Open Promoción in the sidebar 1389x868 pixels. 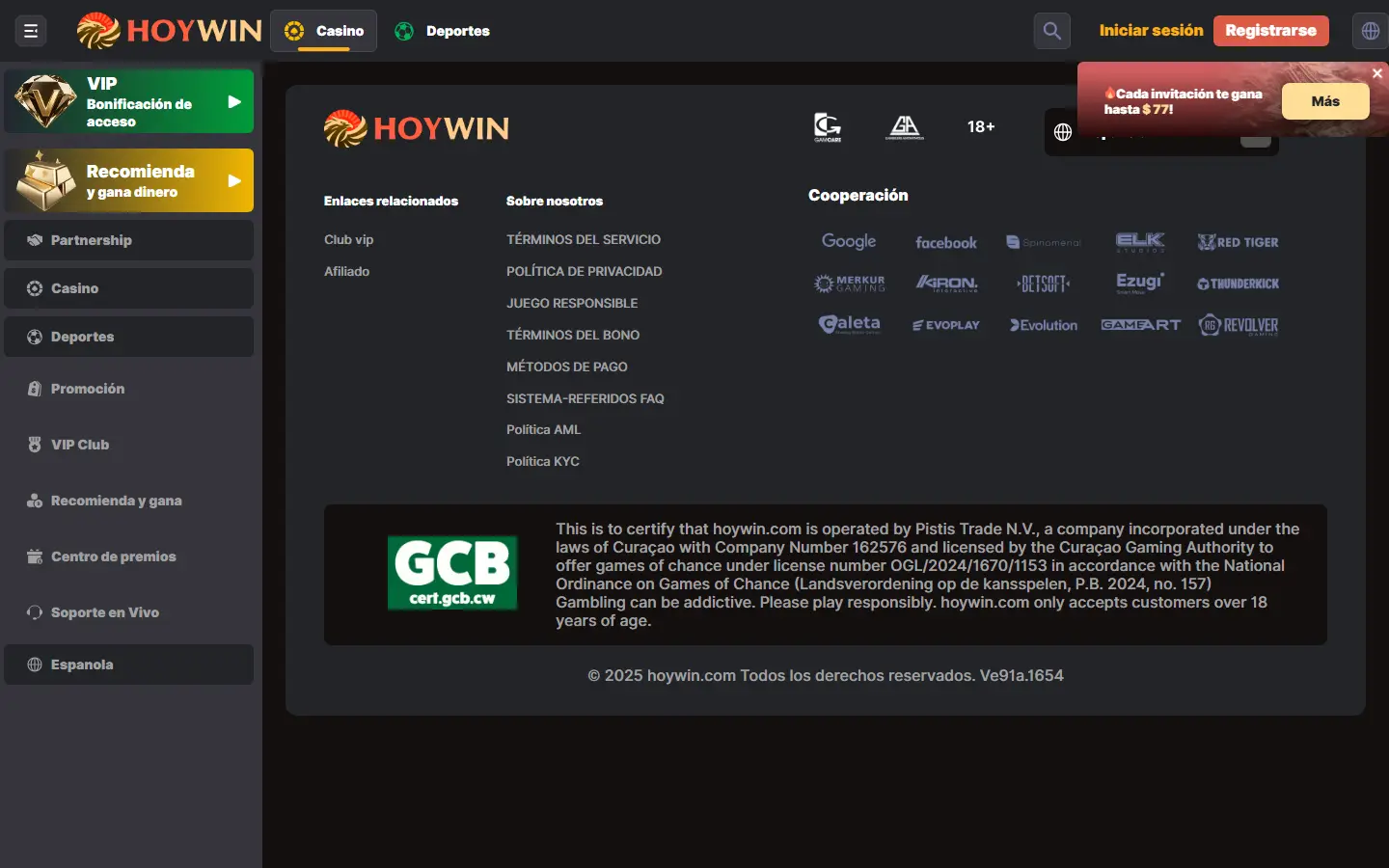tap(129, 389)
